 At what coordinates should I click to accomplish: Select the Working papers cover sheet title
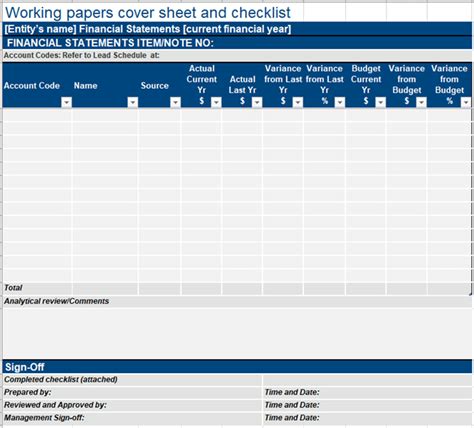click(x=148, y=13)
